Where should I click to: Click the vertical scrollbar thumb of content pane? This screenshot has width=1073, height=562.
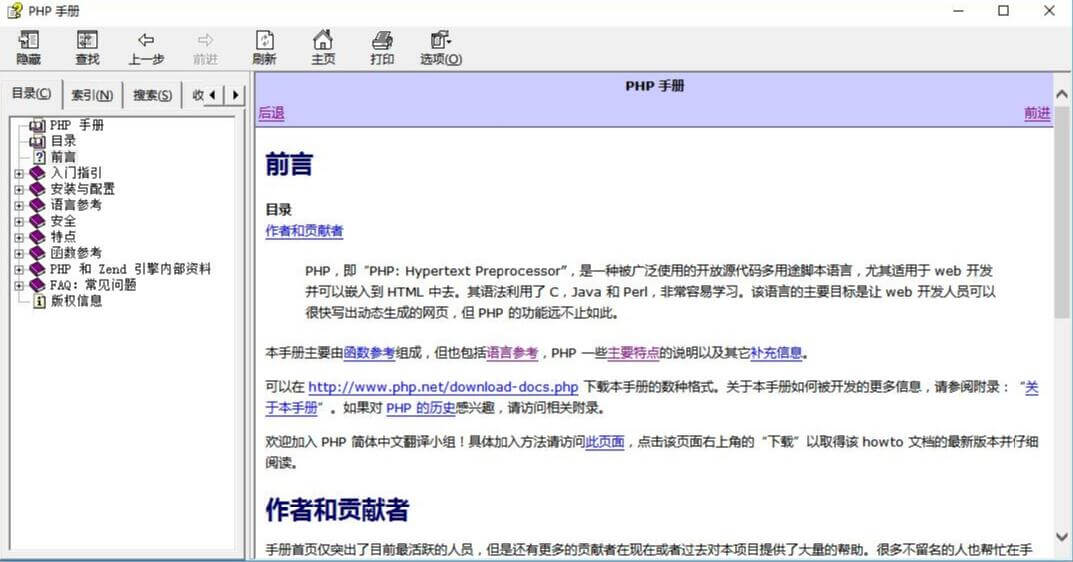pyautogui.click(x=1062, y=211)
